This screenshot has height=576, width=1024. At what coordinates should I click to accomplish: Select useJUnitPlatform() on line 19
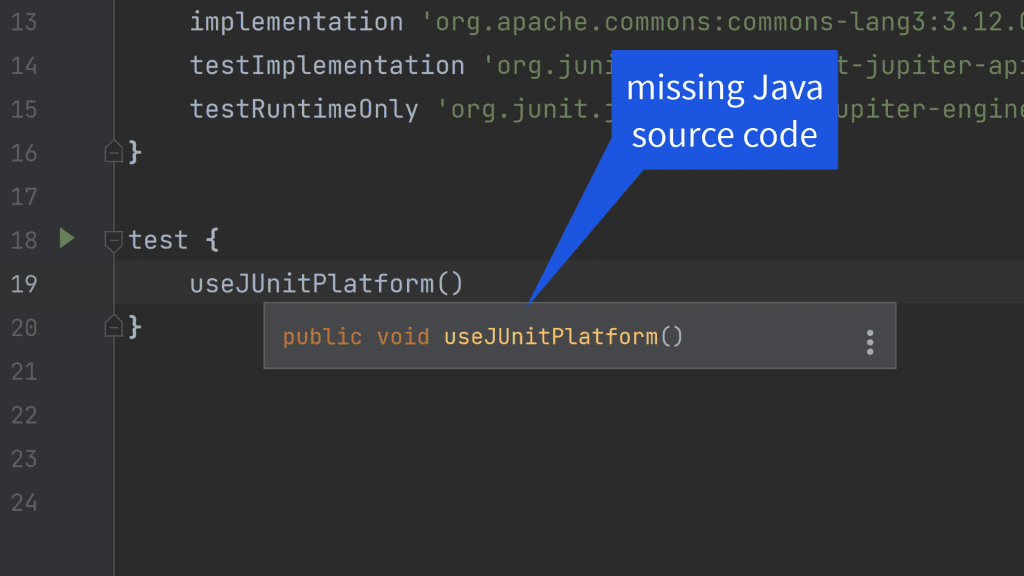pyautogui.click(x=325, y=283)
